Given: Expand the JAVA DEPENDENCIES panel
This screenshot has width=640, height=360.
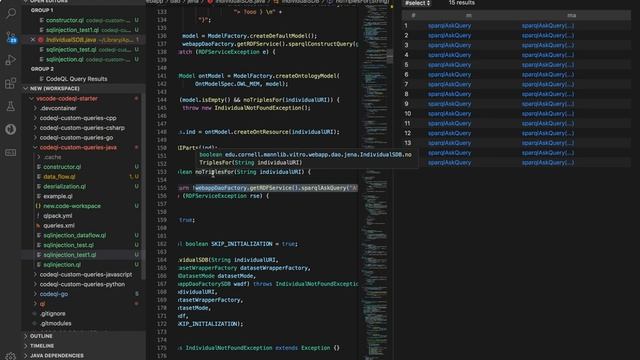Looking at the screenshot, I should (57, 356).
